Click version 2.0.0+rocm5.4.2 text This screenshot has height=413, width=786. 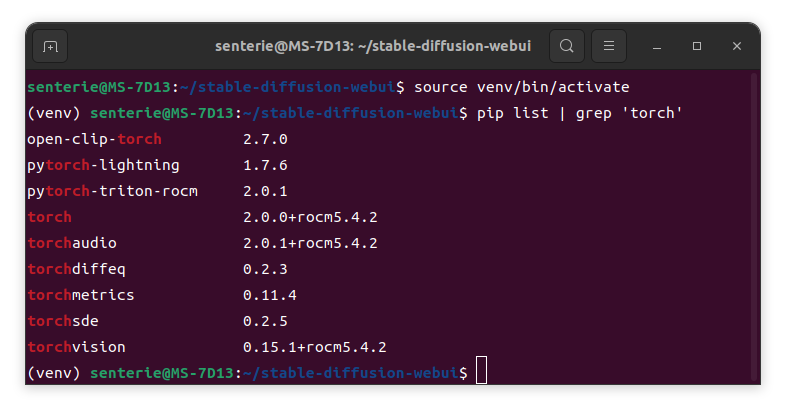click(x=310, y=217)
